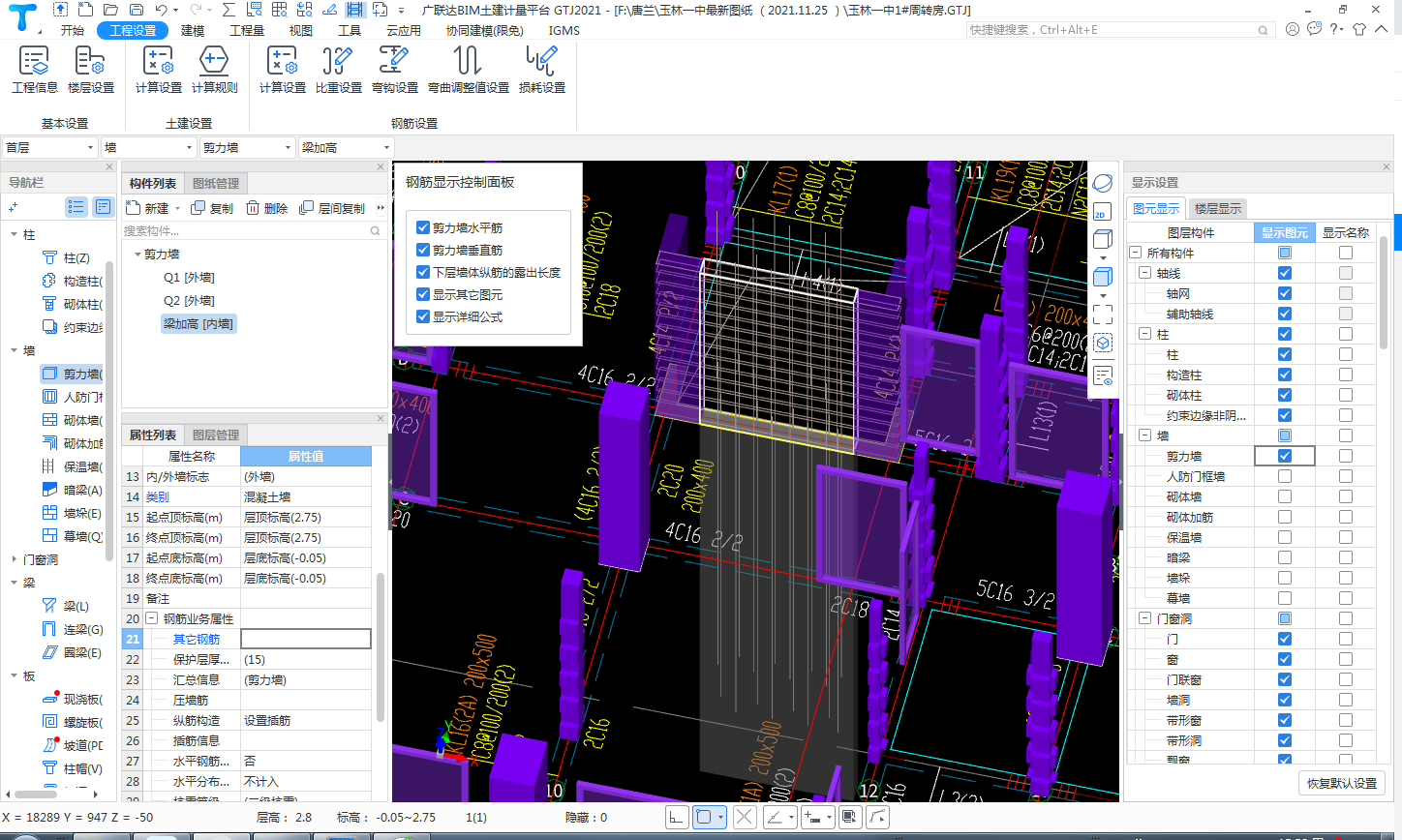Viewport: 1402px width, 840px height.
Task: Open the 视图 ribbon tab
Action: (301, 30)
